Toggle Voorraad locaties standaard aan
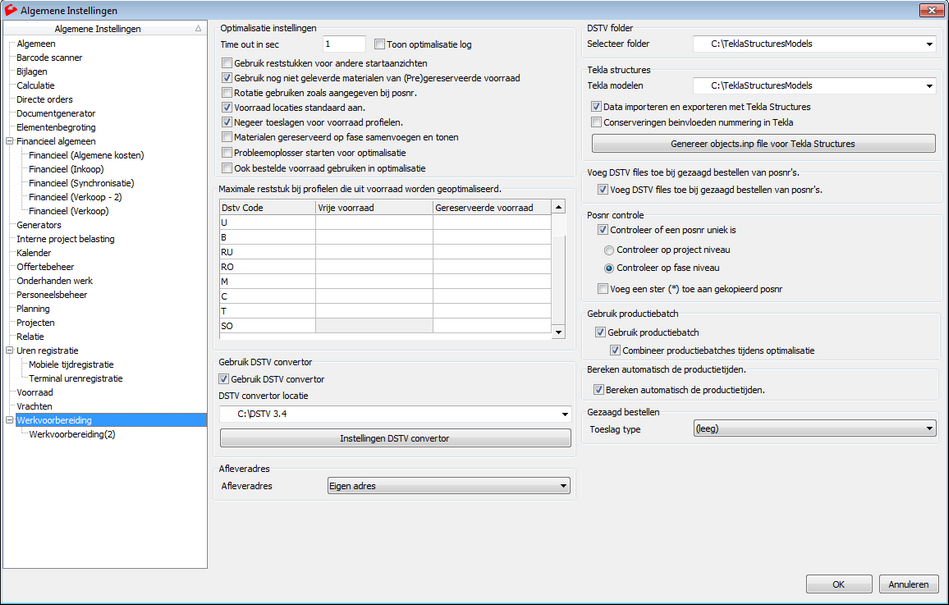The image size is (949, 605). tap(227, 108)
